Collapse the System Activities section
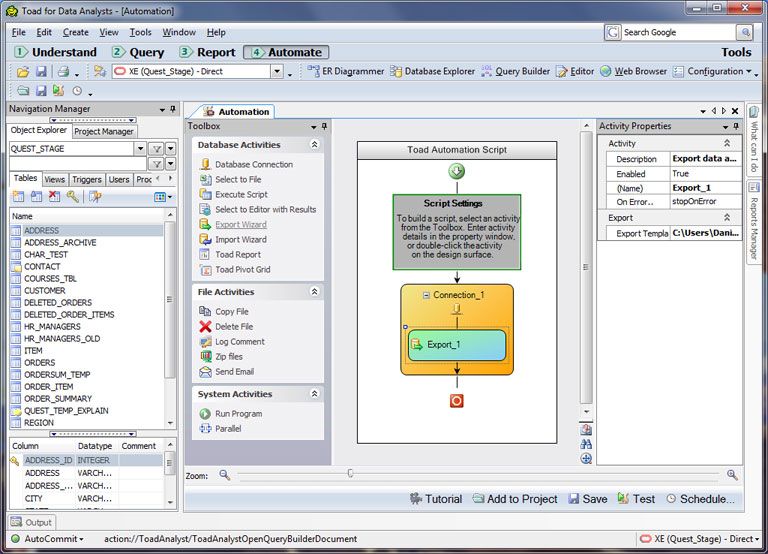The width and height of the screenshot is (768, 554). pyautogui.click(x=314, y=393)
